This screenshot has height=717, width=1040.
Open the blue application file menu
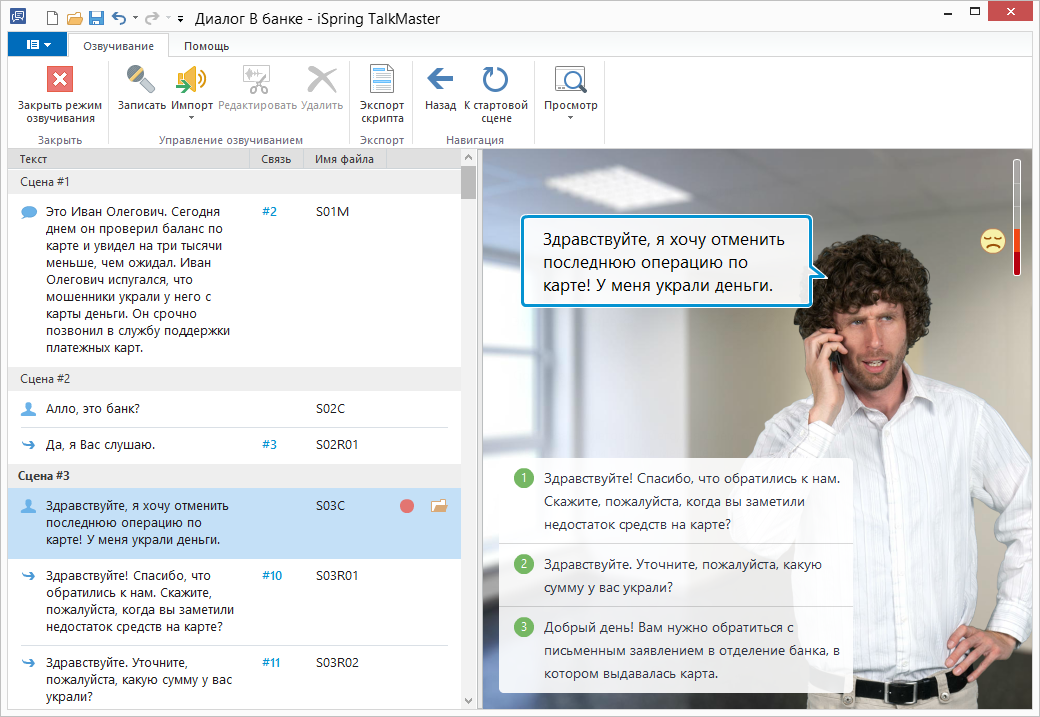pyautogui.click(x=38, y=44)
